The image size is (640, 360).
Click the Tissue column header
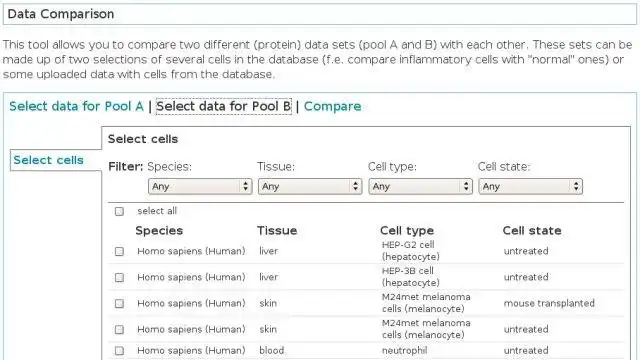277,231
